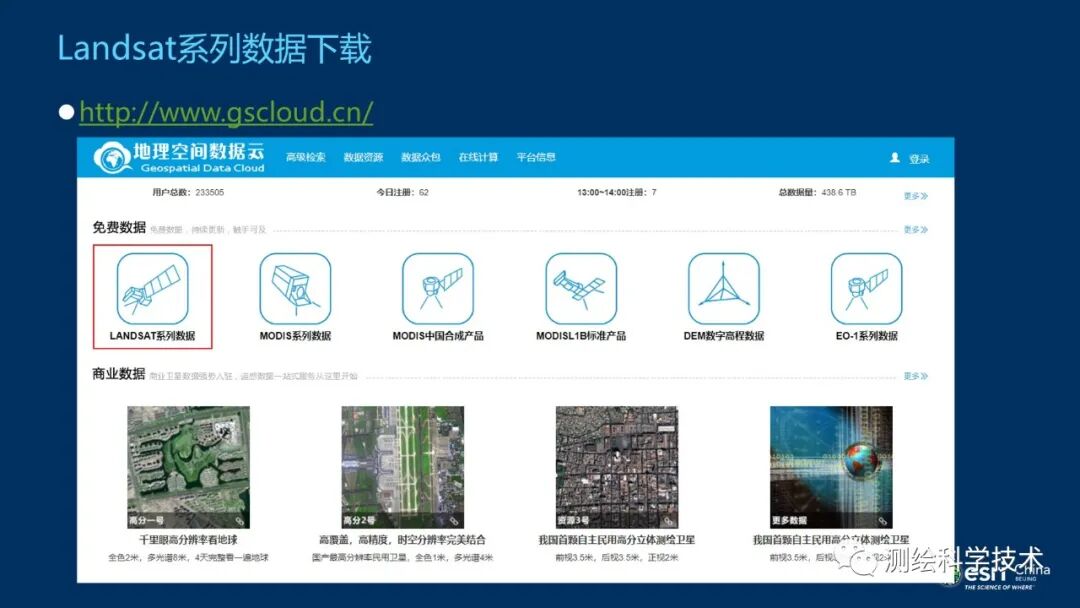Select the MODIS系列数据 satellite icon
This screenshot has height=608, width=1080.
click(x=295, y=289)
